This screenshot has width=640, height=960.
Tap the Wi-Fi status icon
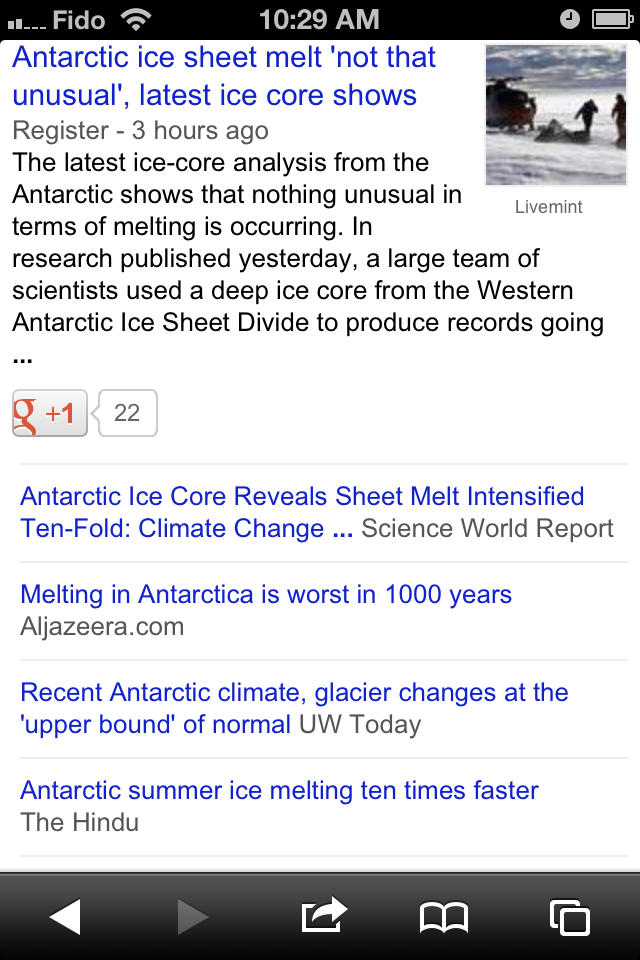[134, 19]
